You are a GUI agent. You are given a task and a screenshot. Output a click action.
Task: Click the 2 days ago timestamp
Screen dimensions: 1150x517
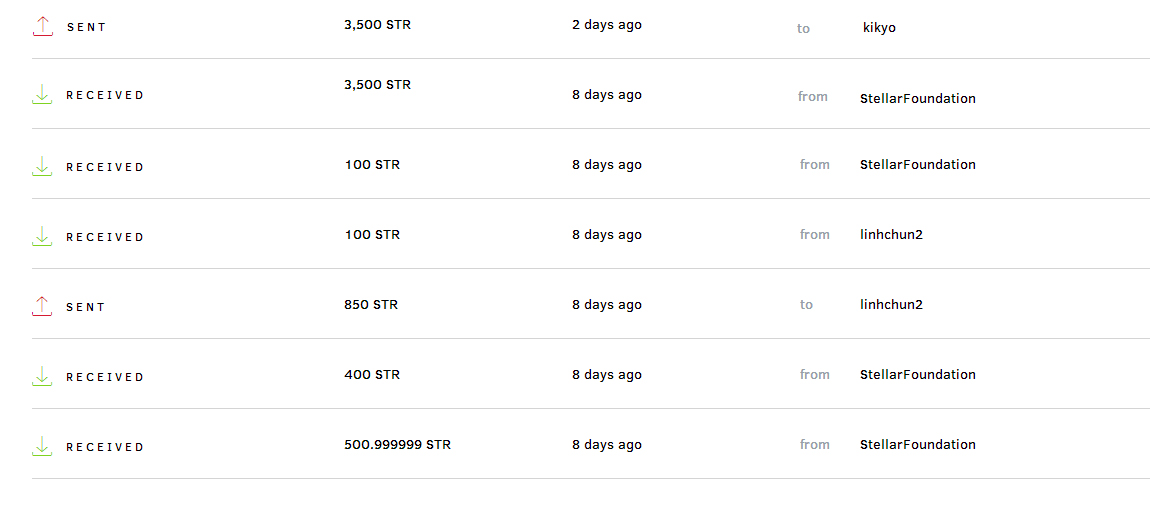pos(607,25)
